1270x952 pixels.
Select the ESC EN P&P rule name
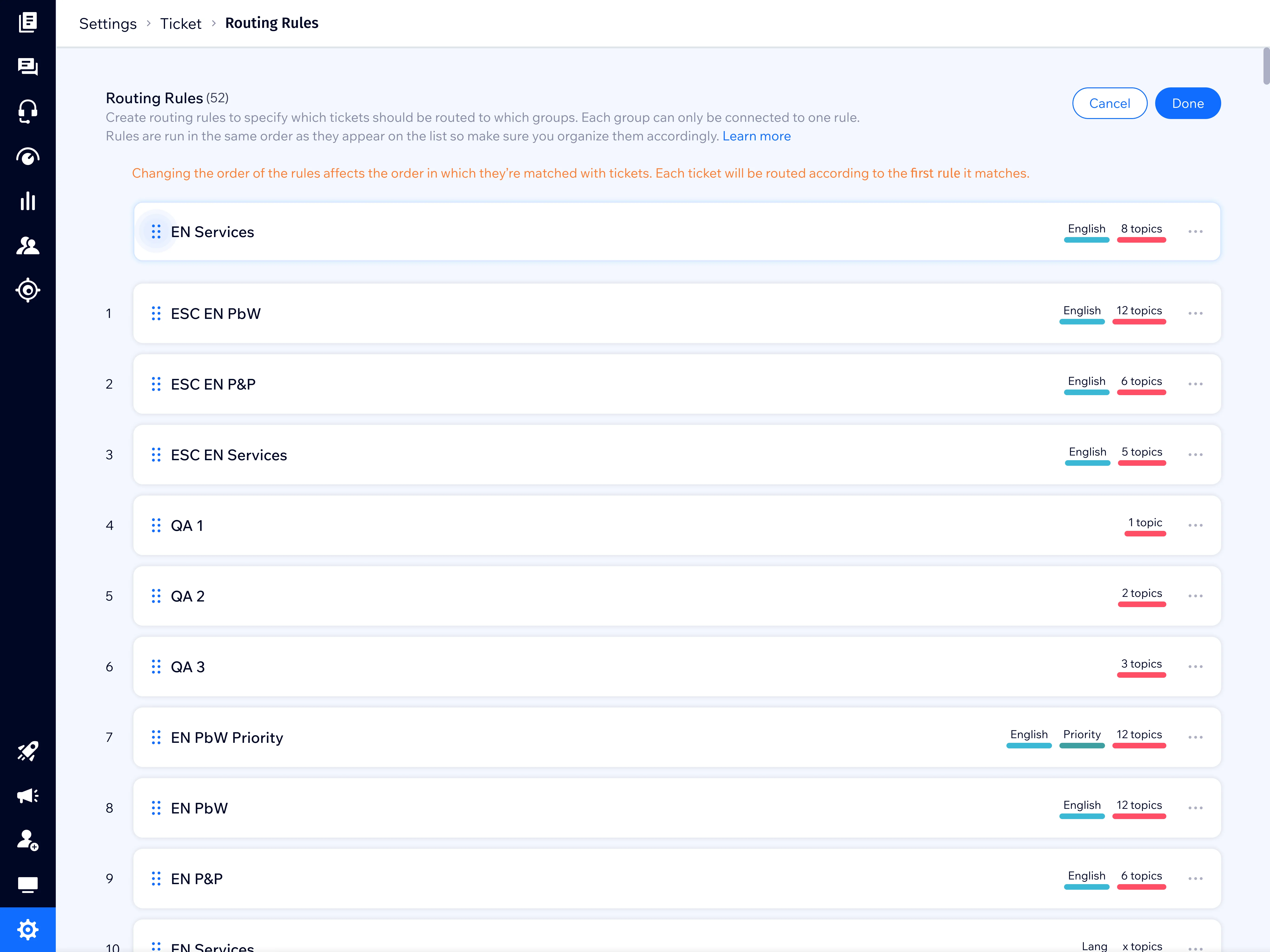click(x=213, y=384)
